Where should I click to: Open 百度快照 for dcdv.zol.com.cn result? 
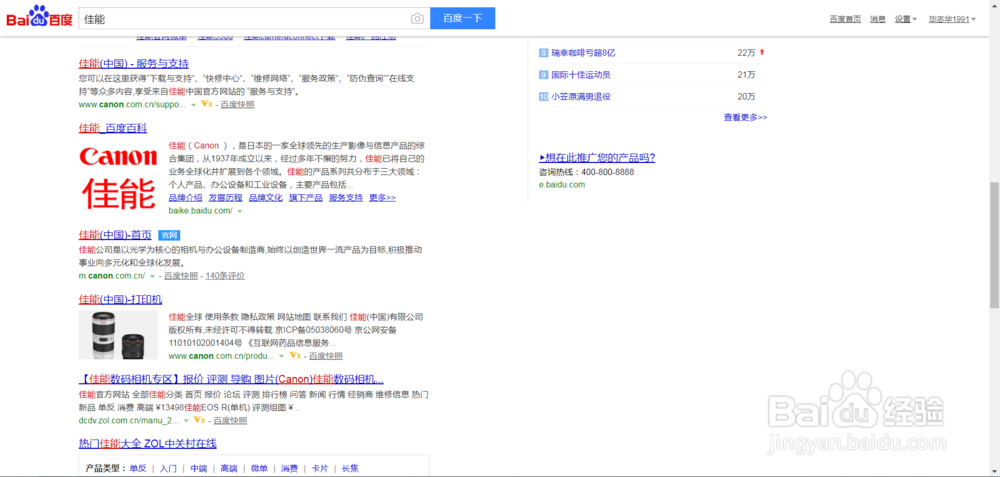(230, 421)
